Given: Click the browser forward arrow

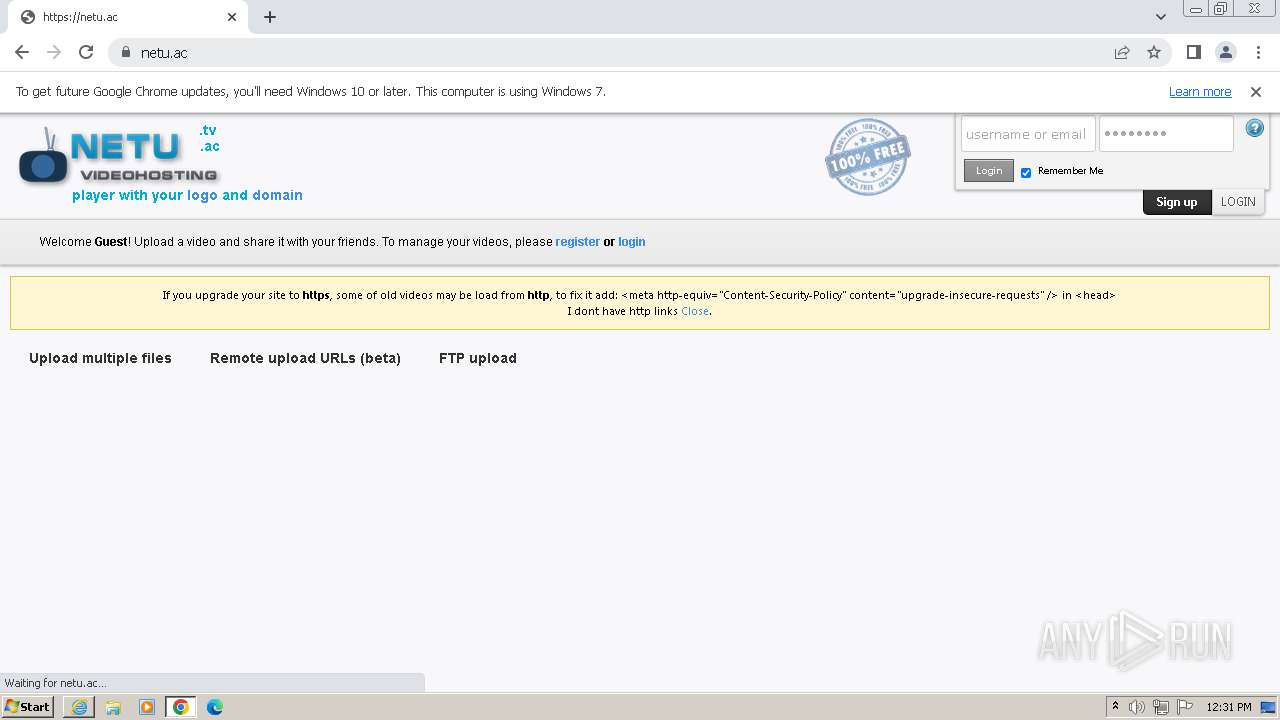Looking at the screenshot, I should coord(54,52).
